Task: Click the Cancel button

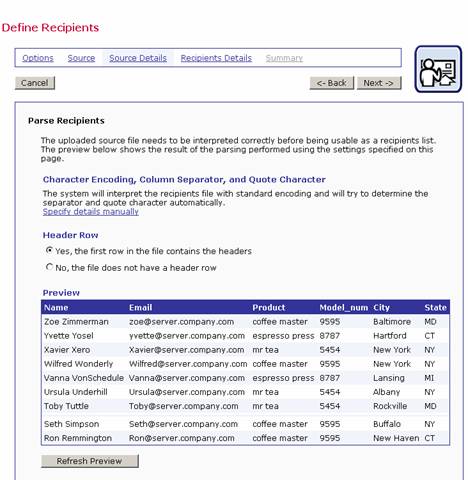Action: tap(35, 83)
